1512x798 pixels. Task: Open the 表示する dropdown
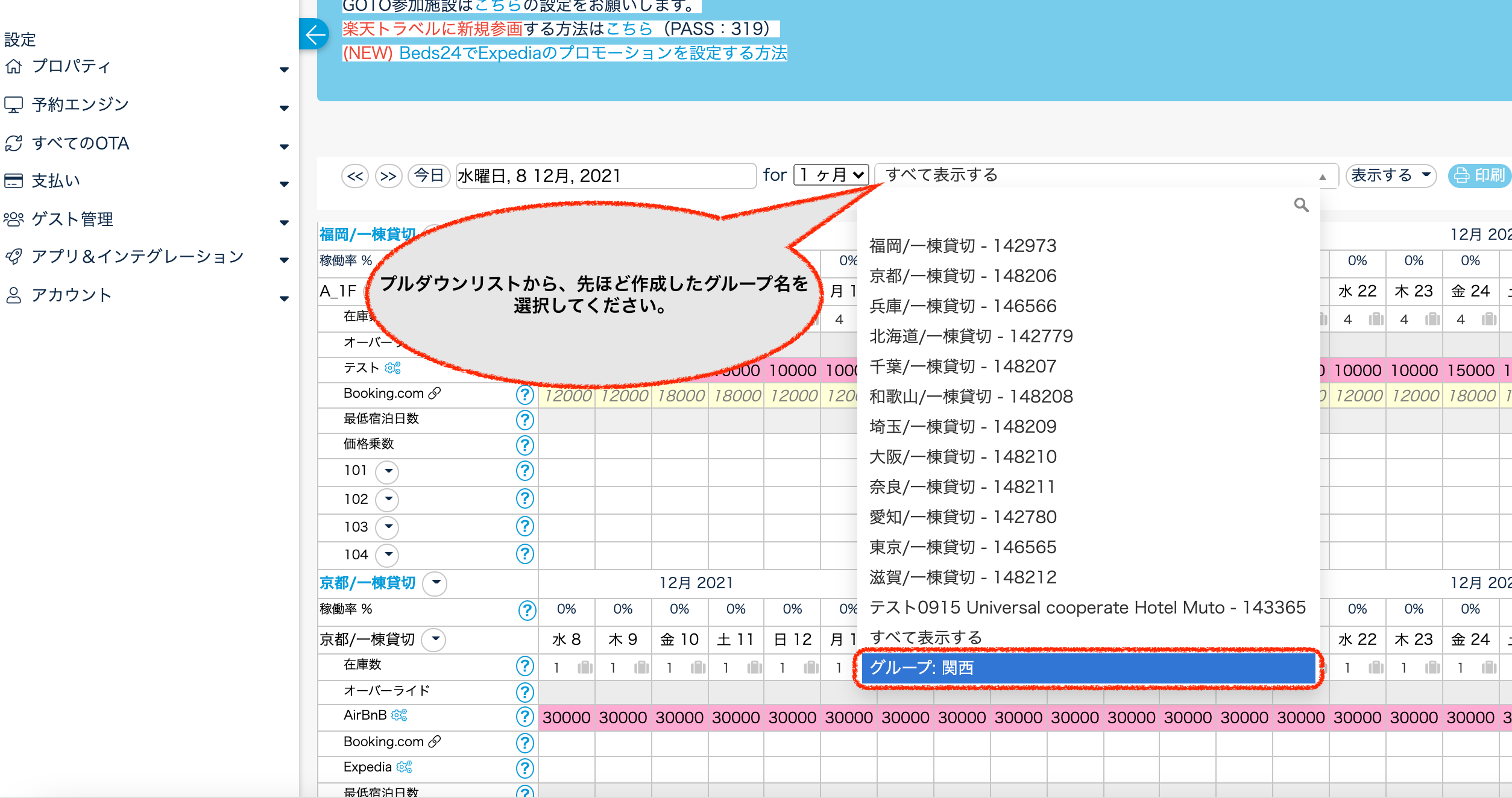coord(1390,175)
